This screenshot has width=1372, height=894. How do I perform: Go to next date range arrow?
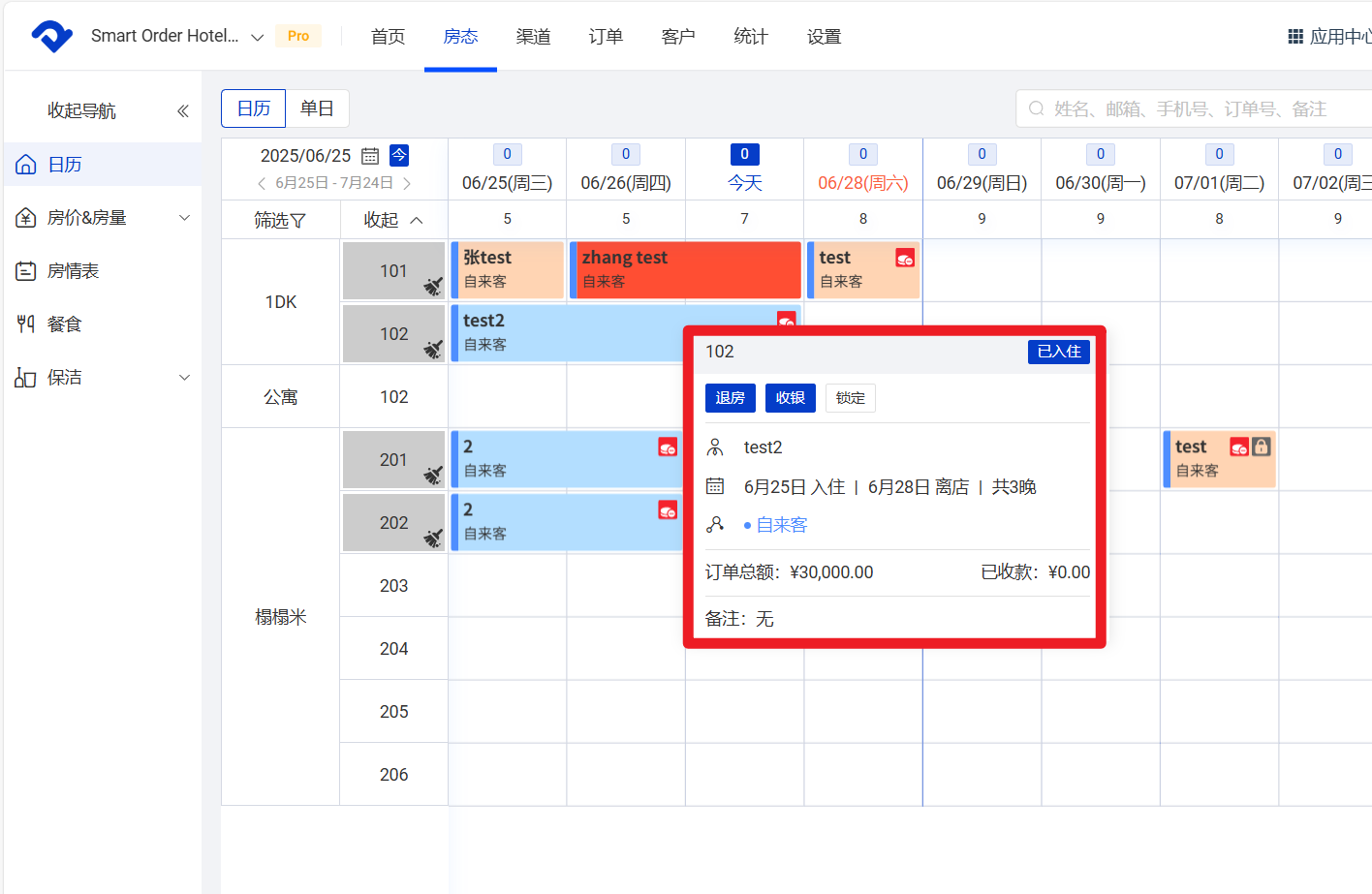pos(407,183)
